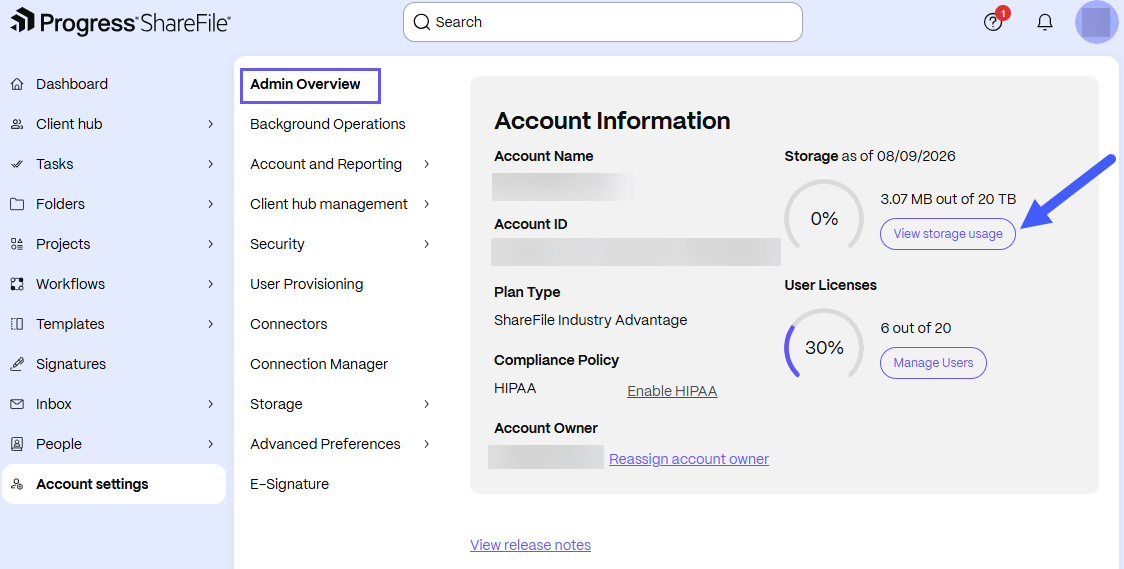Screen dimensions: 1124x569
Task: Expand the Projects sidebar chevron
Action: (x=211, y=244)
